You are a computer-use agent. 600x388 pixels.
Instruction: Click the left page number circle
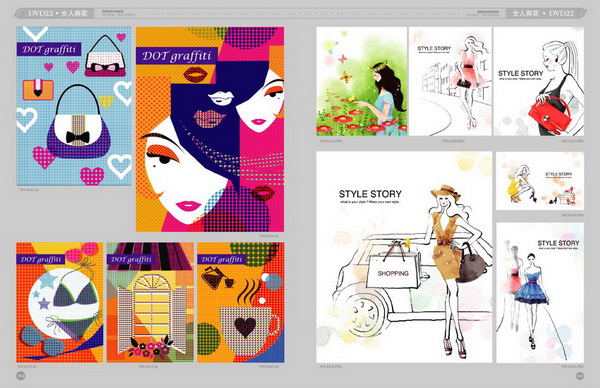pos(21,375)
